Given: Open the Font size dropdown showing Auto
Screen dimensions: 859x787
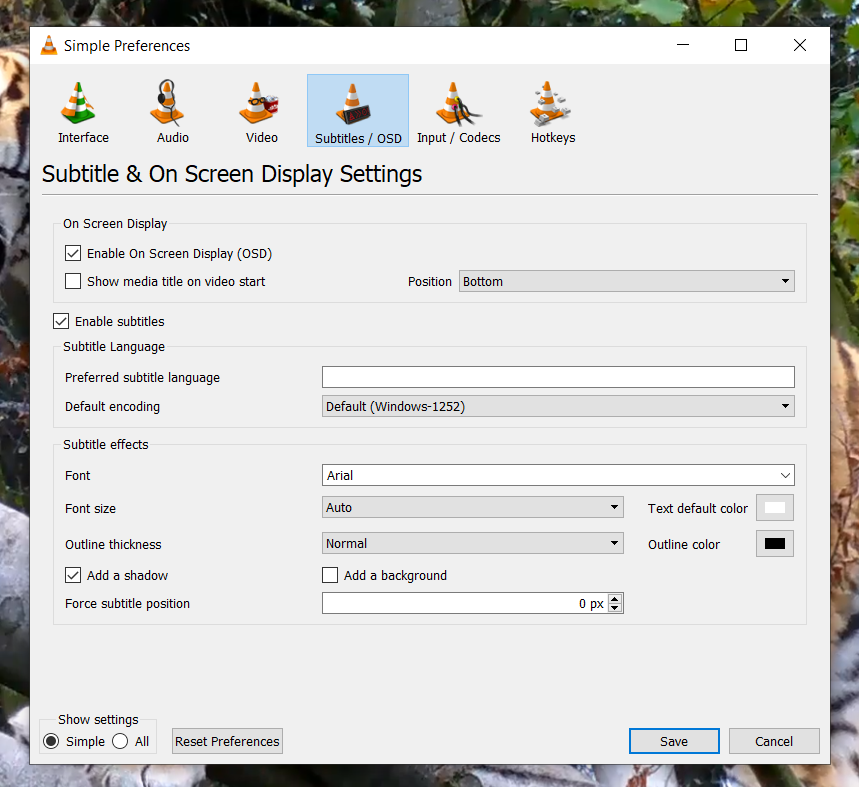Looking at the screenshot, I should 473,507.
